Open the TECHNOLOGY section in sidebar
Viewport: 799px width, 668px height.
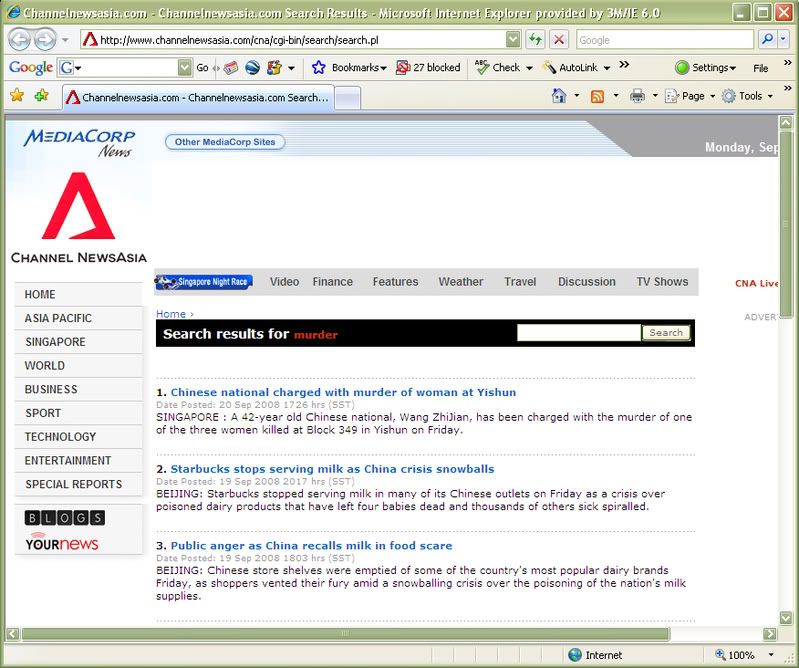click(61, 437)
